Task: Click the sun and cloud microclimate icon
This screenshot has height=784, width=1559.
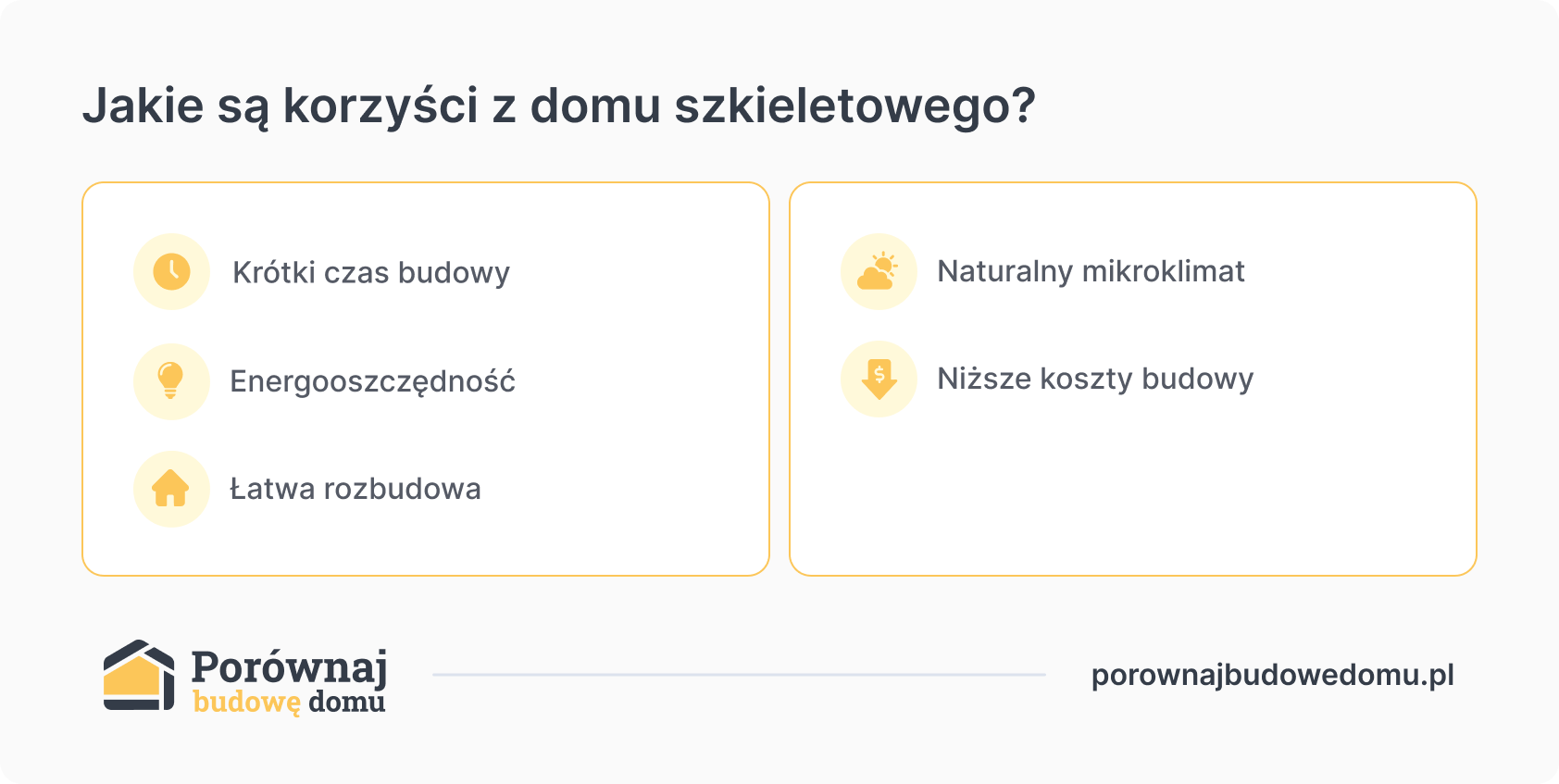Action: click(879, 271)
